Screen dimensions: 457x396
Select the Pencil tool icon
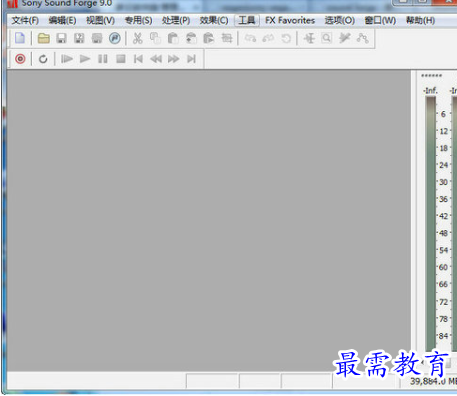(345, 38)
